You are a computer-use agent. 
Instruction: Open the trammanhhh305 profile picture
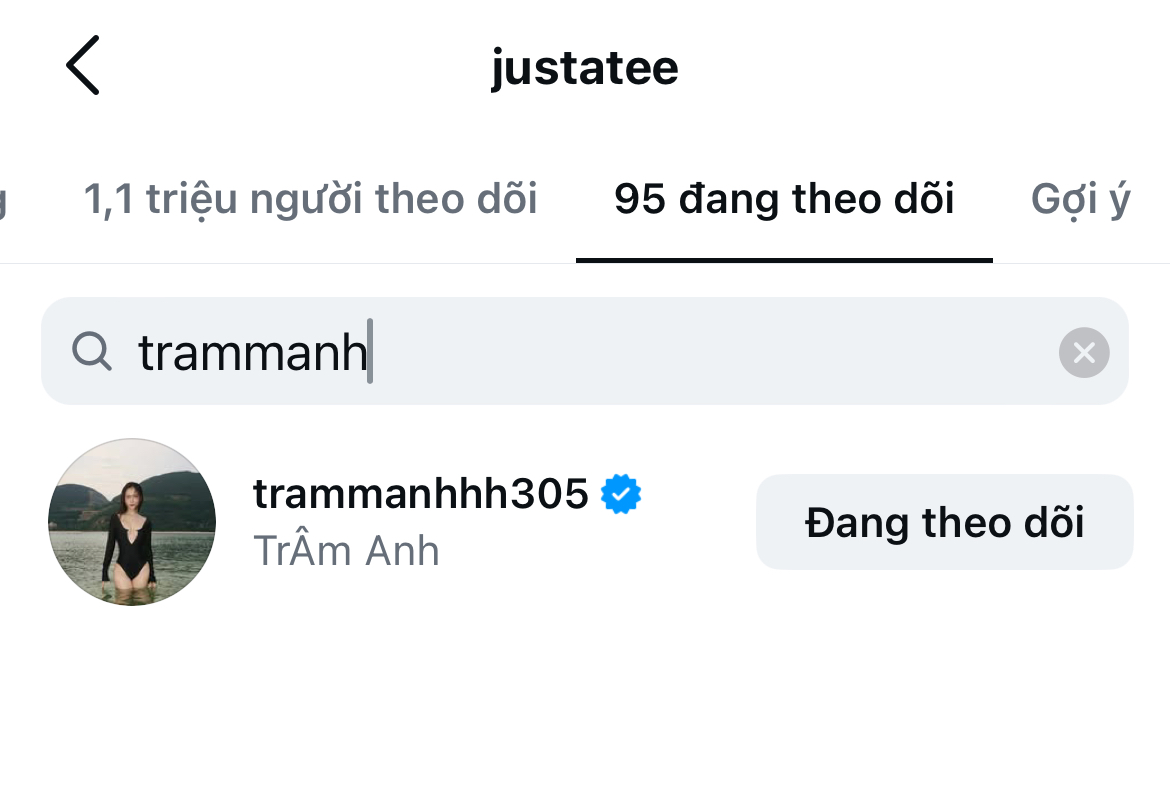pyautogui.click(x=132, y=522)
